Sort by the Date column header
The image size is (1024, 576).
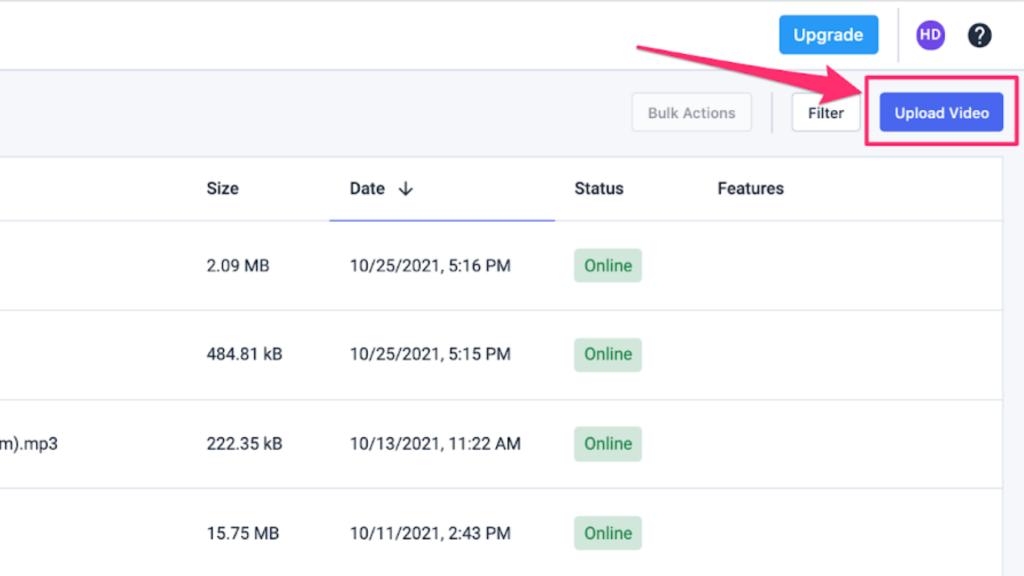point(367,189)
